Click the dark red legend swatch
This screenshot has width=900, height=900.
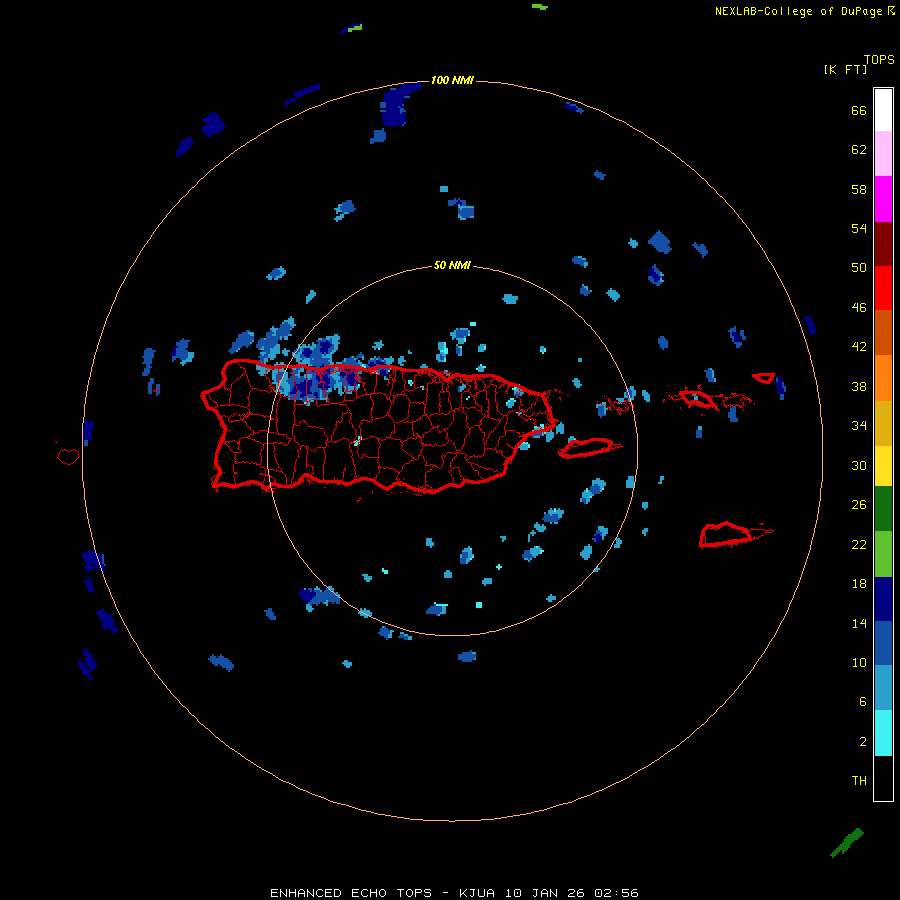883,244
